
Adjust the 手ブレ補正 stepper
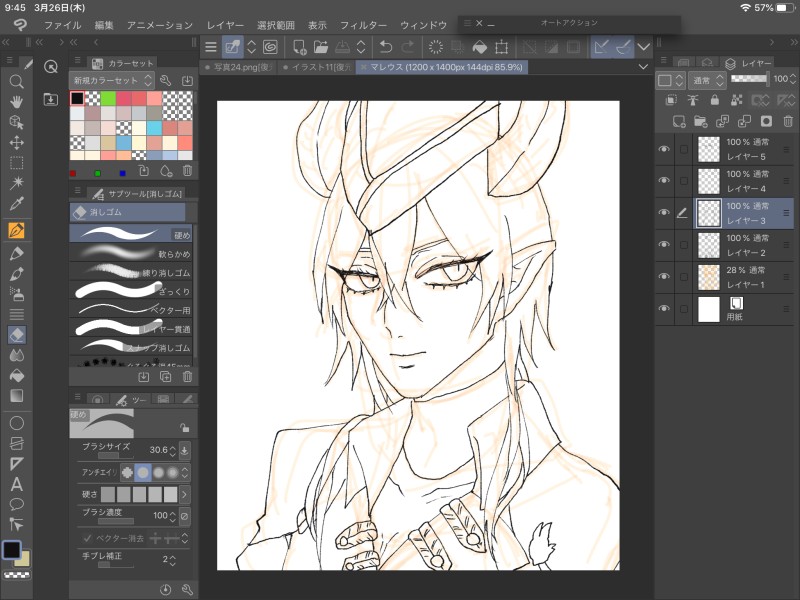(172, 560)
